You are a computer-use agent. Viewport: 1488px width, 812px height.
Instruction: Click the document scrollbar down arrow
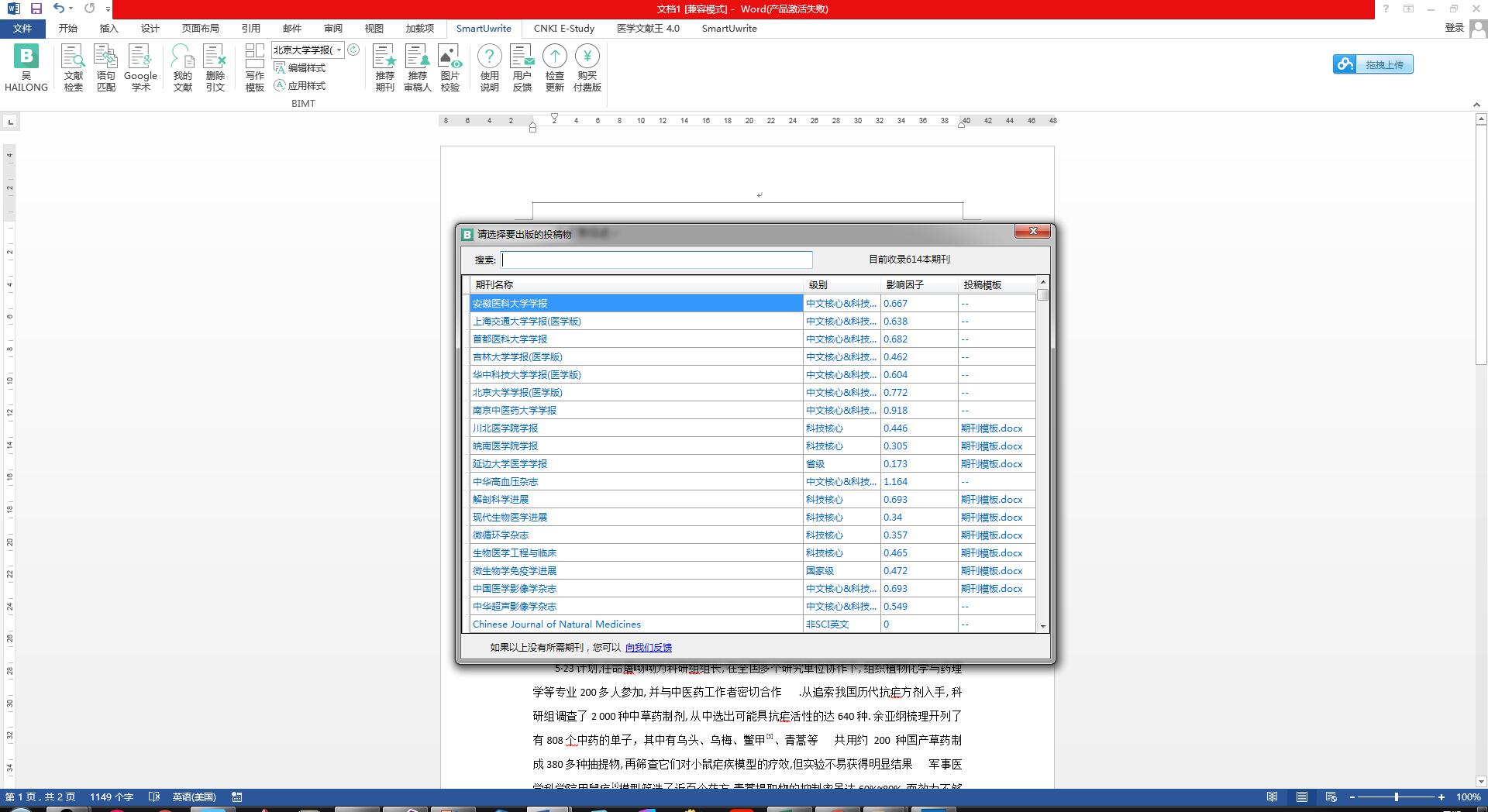1482,782
